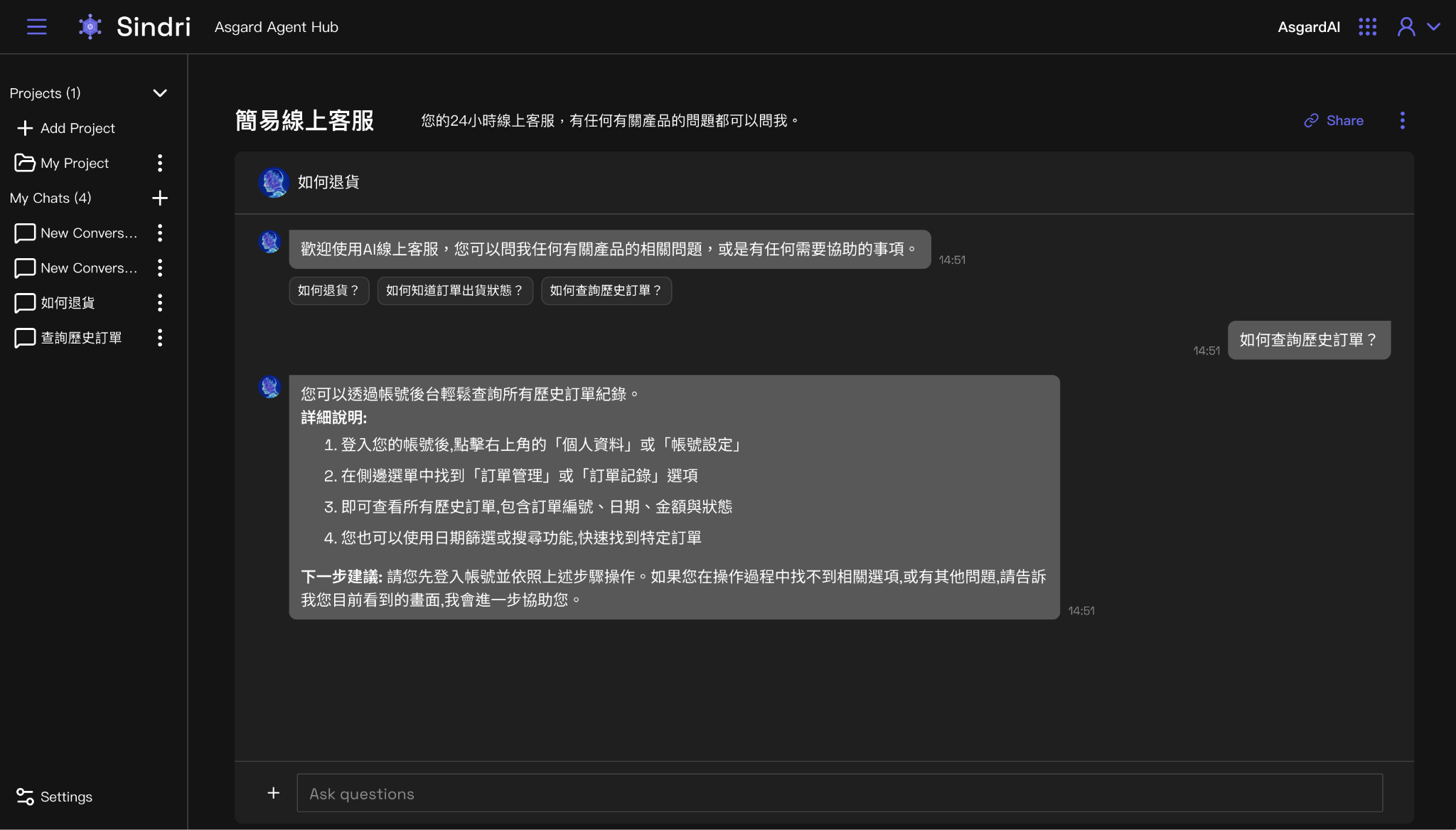This screenshot has width=1456, height=830.
Task: Click the user profile icon in the header
Action: point(1406,26)
